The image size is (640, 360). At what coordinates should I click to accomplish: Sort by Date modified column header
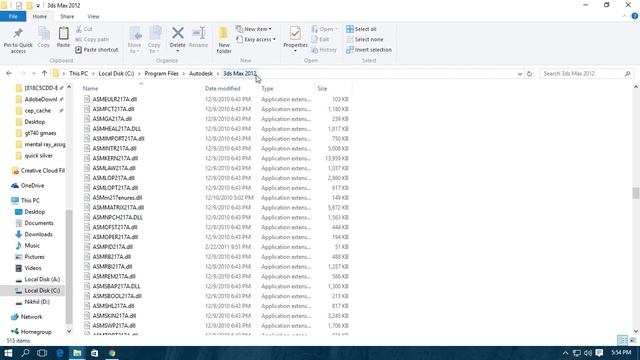click(x=230, y=89)
